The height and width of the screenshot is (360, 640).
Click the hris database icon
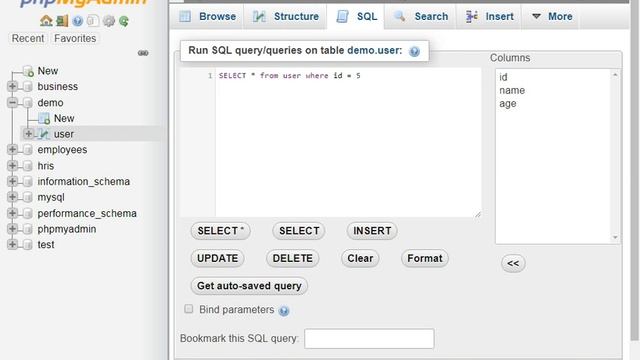(x=28, y=166)
